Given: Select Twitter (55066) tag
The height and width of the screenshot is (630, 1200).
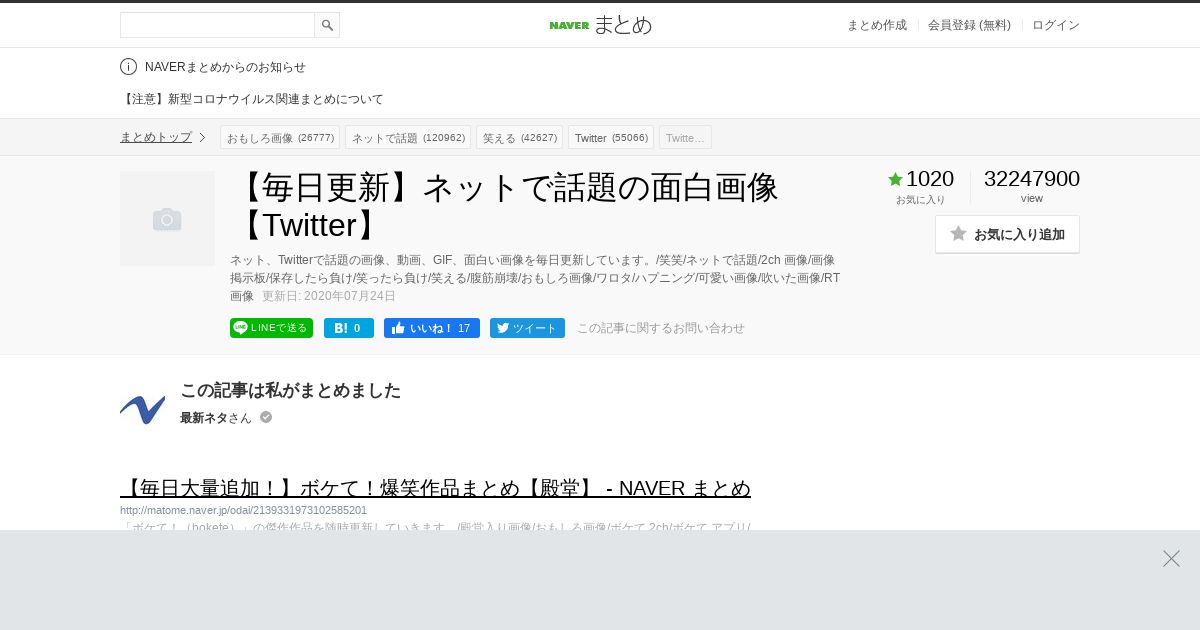Looking at the screenshot, I should point(611,137).
